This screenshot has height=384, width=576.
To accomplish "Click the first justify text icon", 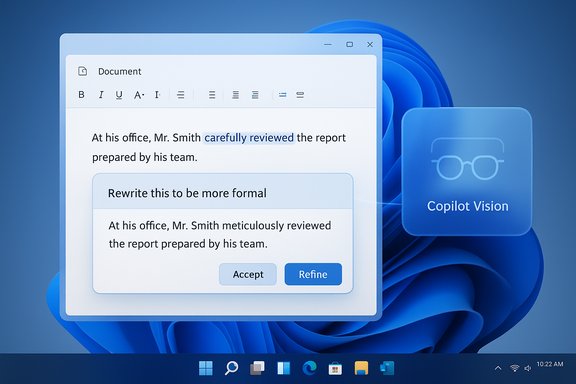I will pyautogui.click(x=235, y=94).
